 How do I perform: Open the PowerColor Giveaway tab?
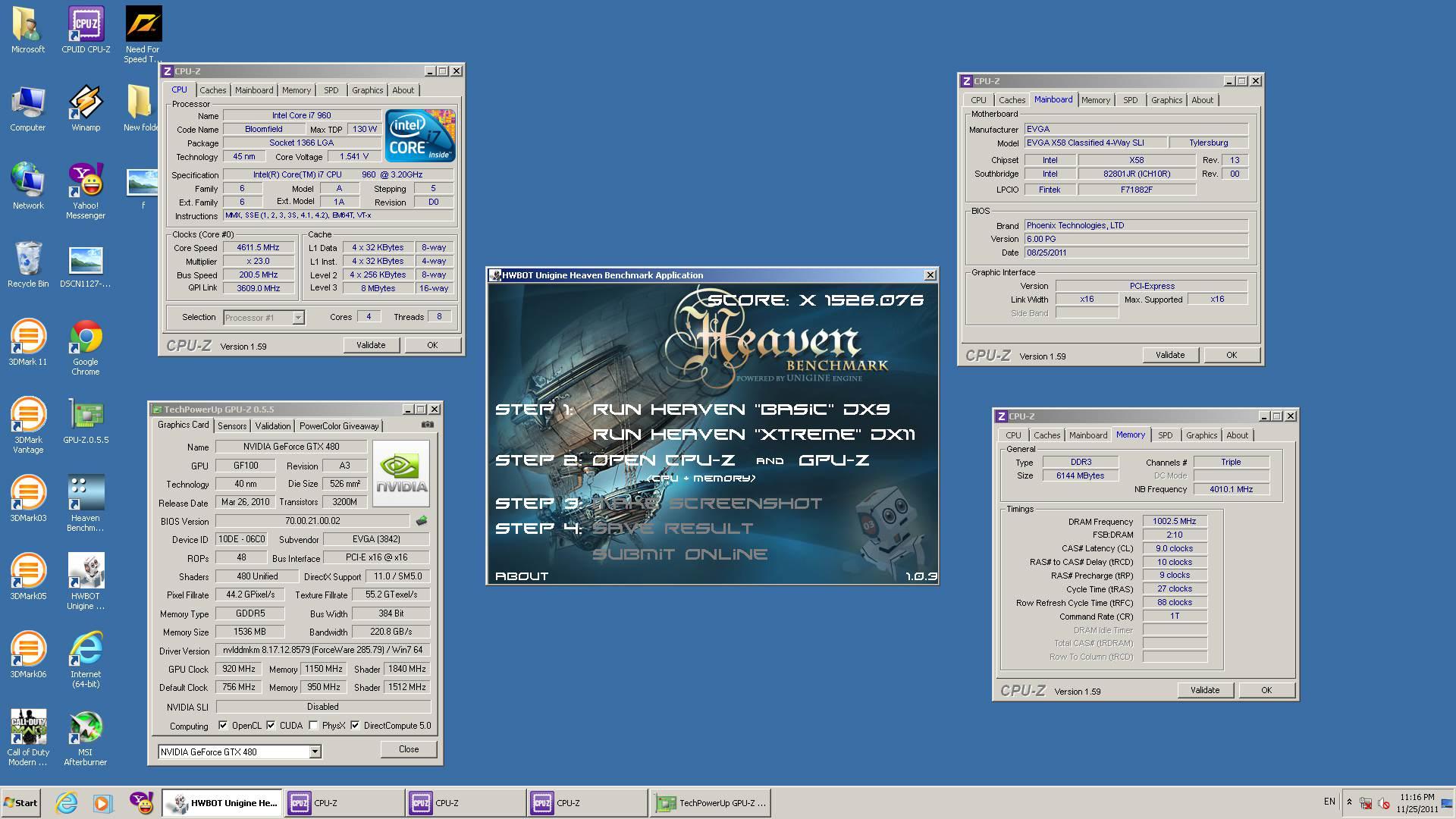339,426
